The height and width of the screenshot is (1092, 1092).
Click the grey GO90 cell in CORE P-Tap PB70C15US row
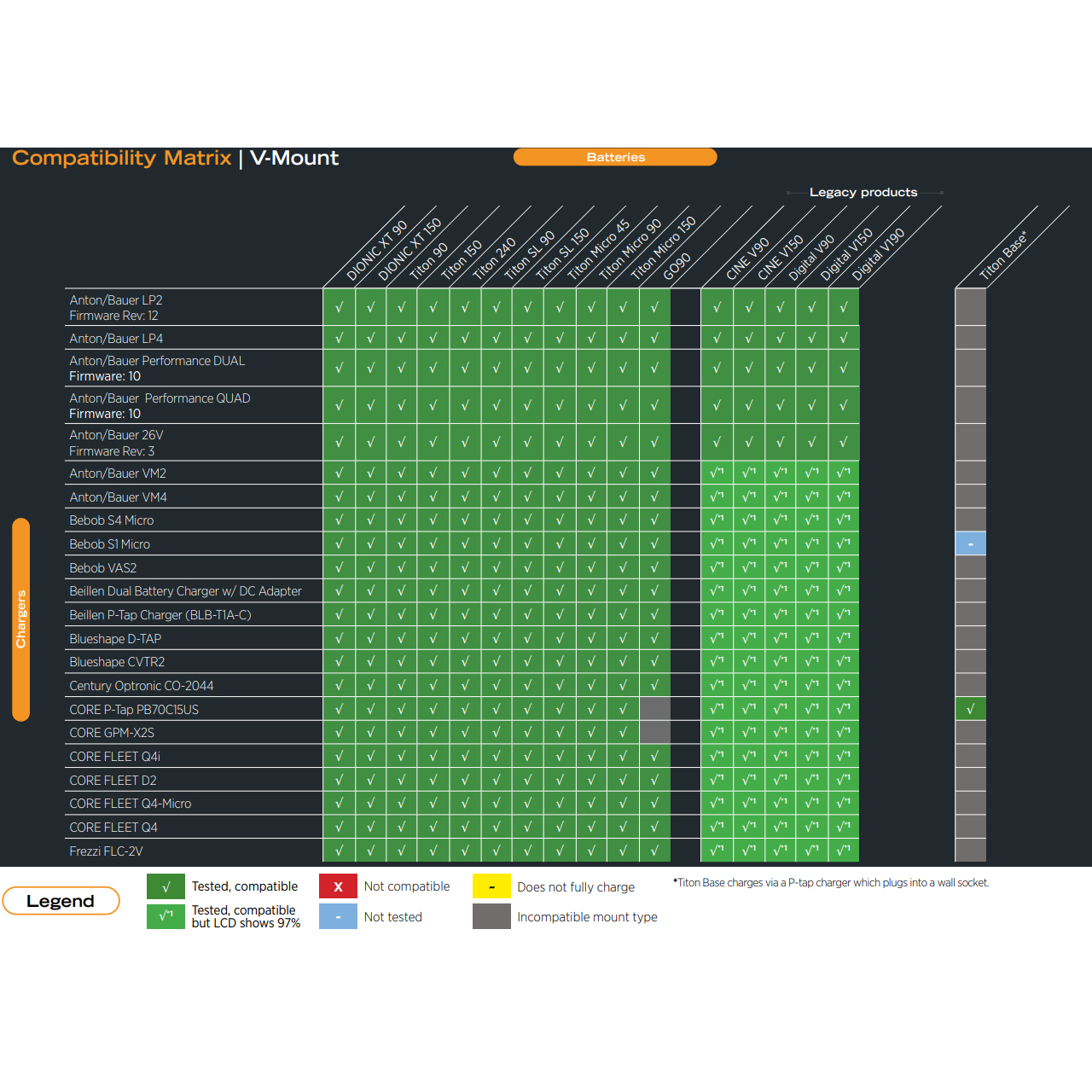coord(654,709)
